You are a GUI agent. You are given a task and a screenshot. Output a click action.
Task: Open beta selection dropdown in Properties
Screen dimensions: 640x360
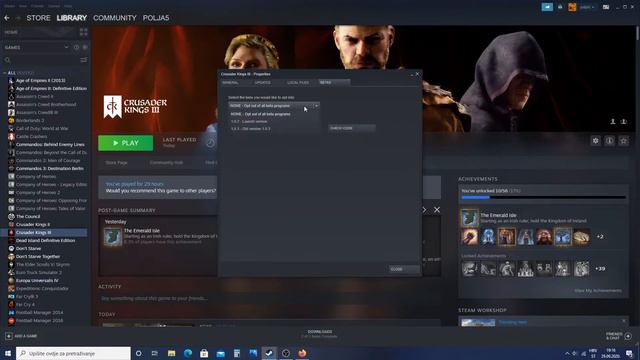(273, 106)
